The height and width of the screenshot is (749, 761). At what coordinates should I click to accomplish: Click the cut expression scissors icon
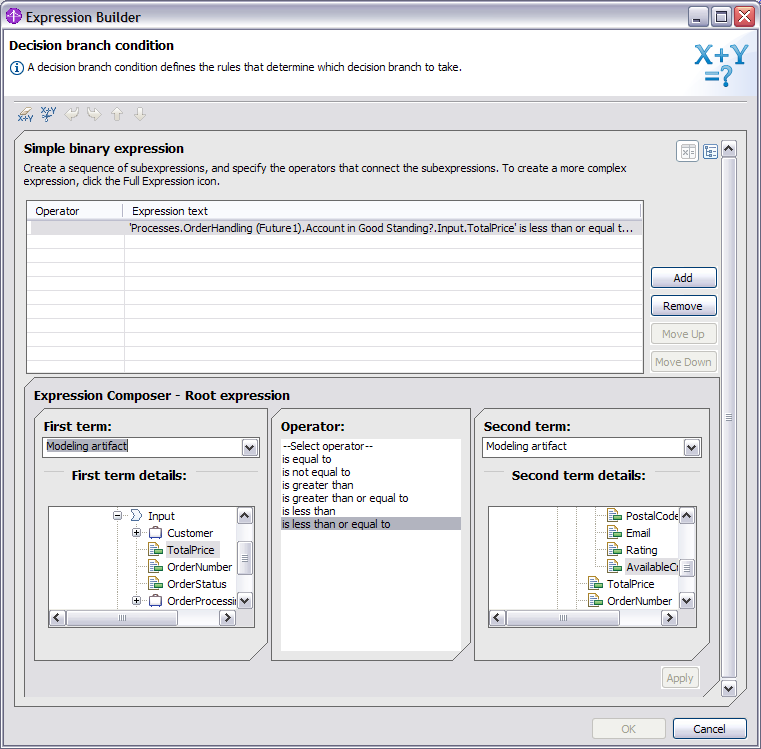tap(48, 114)
